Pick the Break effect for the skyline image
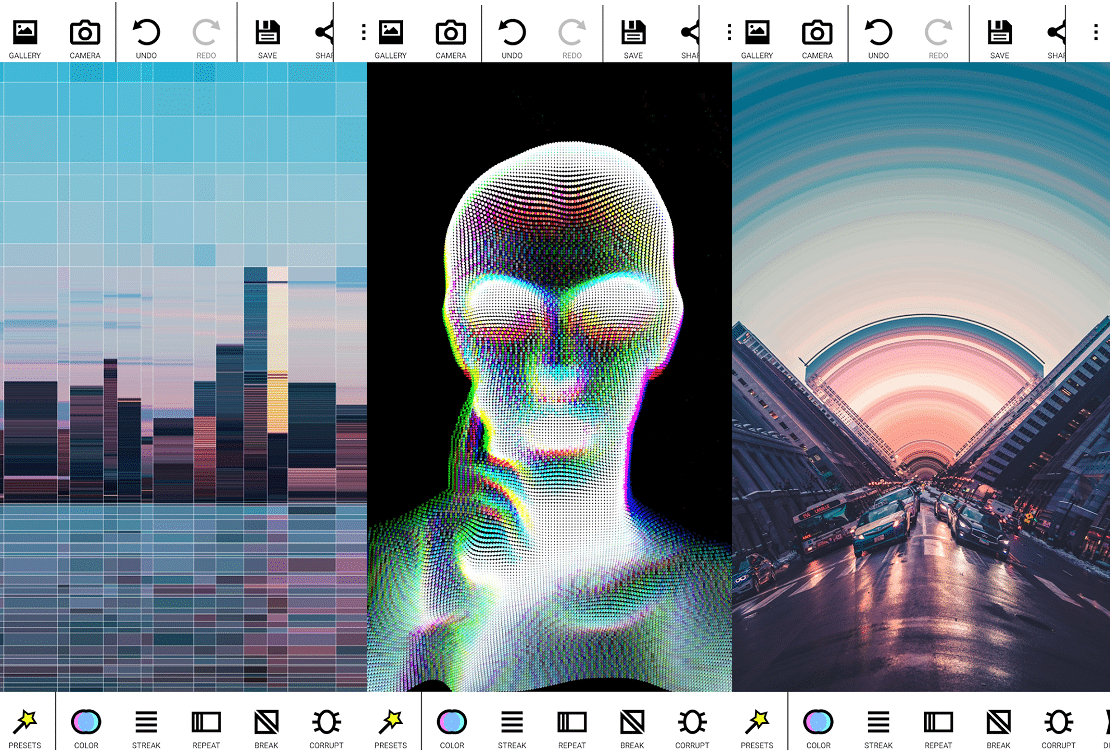The width and height of the screenshot is (1110, 750). 266,727
